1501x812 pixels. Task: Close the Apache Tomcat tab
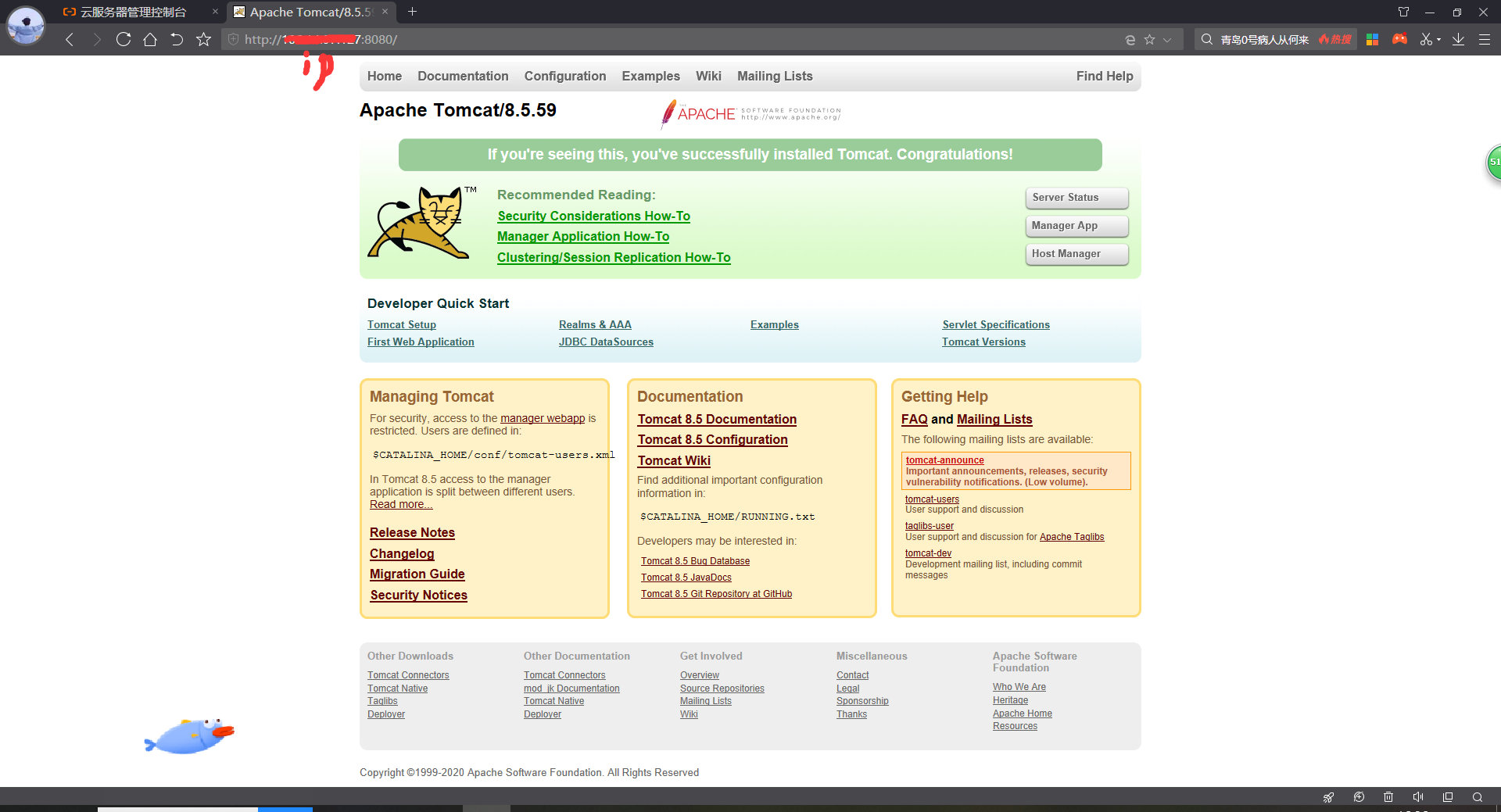[x=385, y=12]
